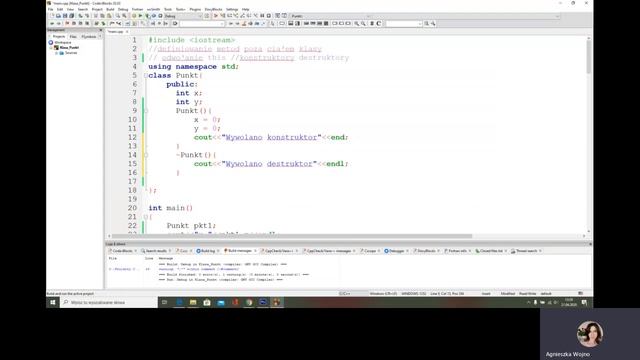Redo the edit via toolbar icon

tap(87, 16)
